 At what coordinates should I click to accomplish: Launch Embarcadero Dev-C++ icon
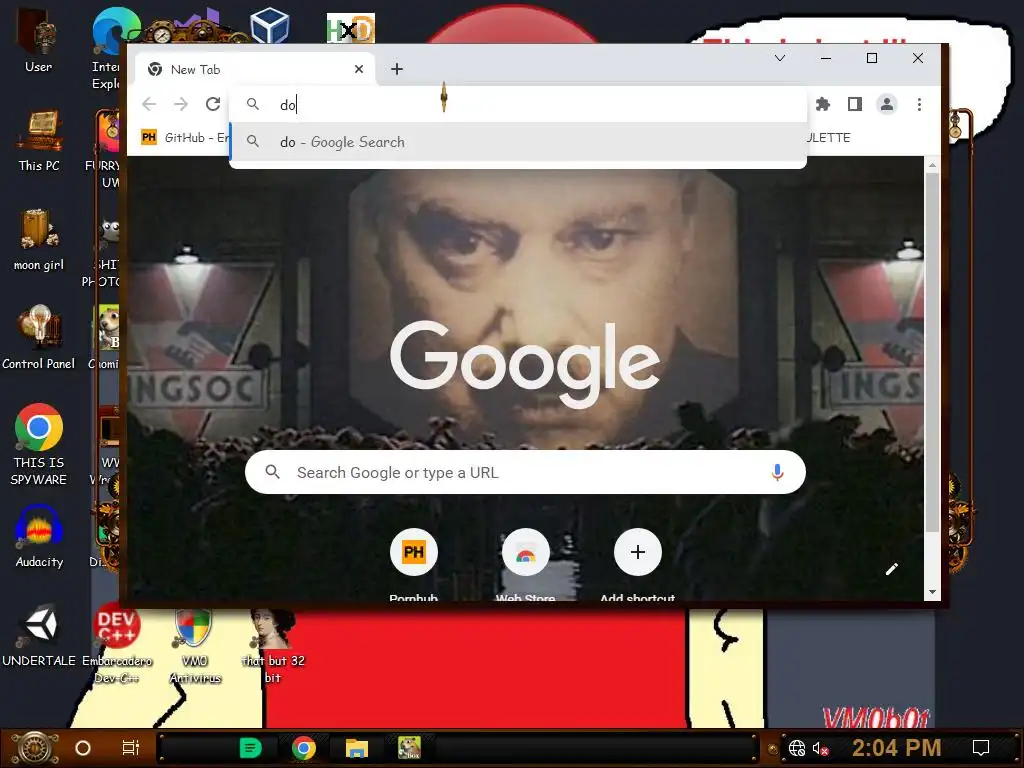pos(116,644)
